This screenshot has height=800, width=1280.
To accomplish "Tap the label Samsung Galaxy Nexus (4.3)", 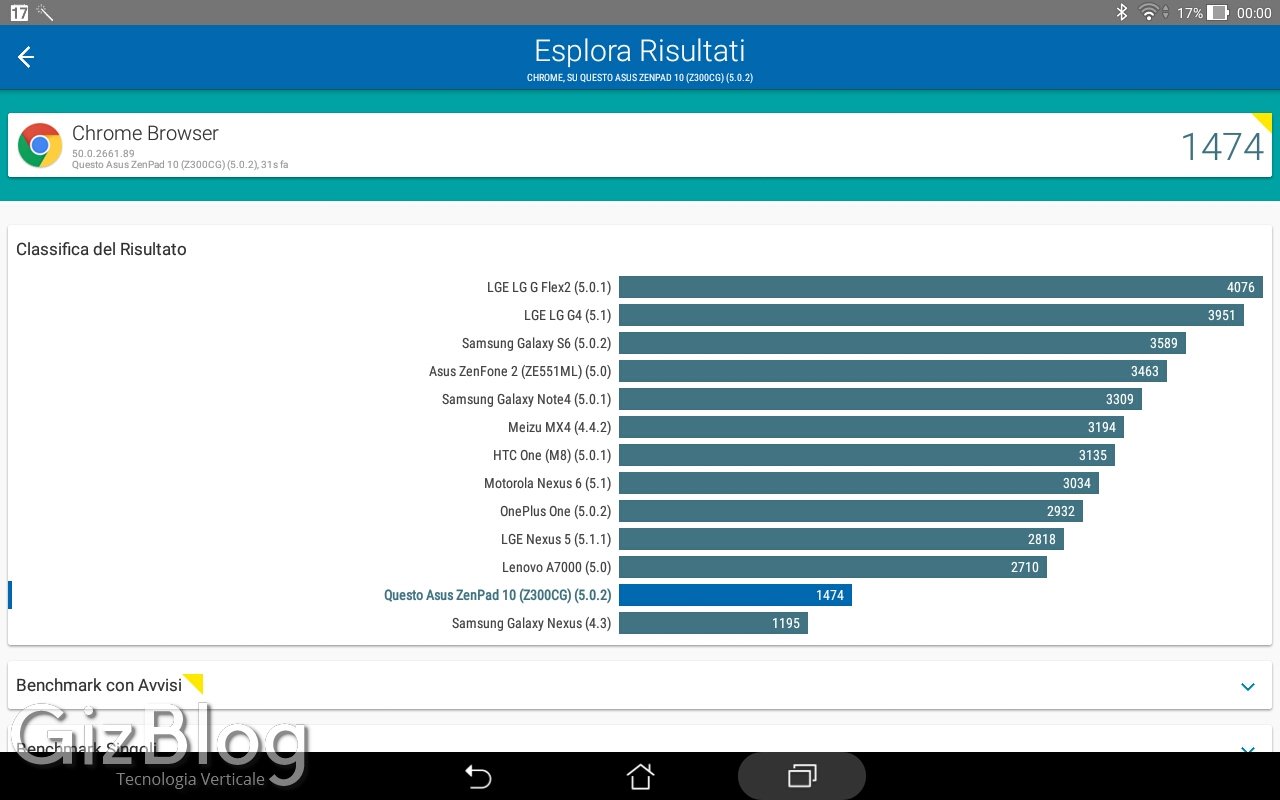I will click(x=531, y=623).
